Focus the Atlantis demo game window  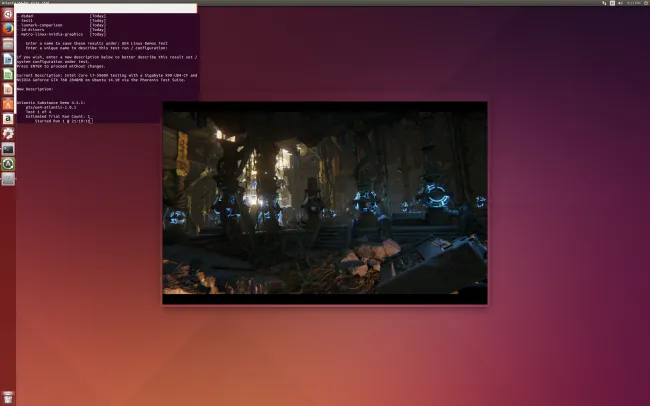pos(325,203)
